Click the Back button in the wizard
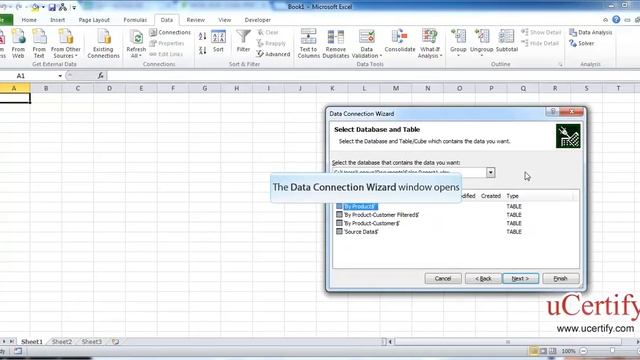Screen dimensions: 640x360 483,278
